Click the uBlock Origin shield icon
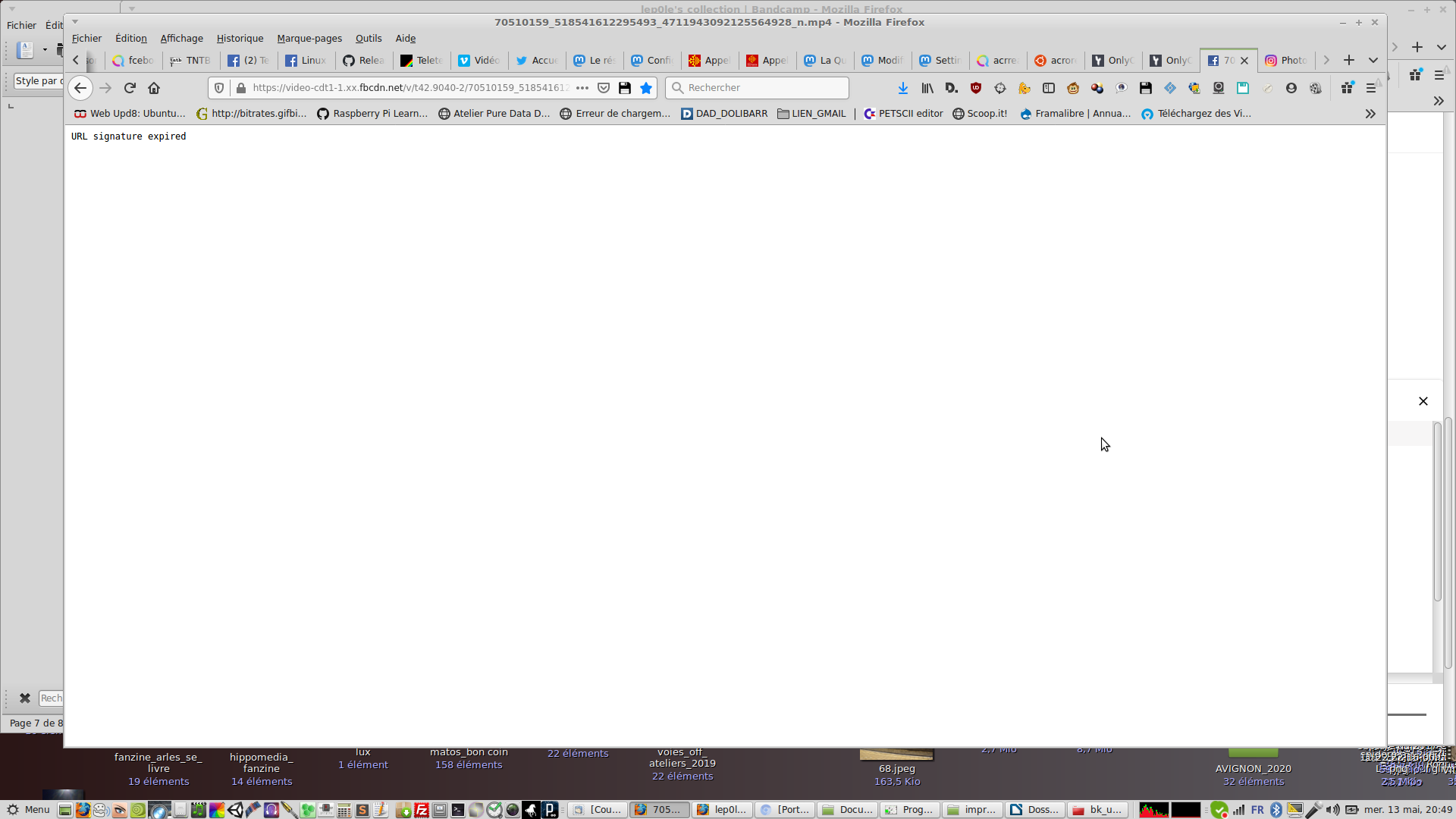 click(x=975, y=88)
